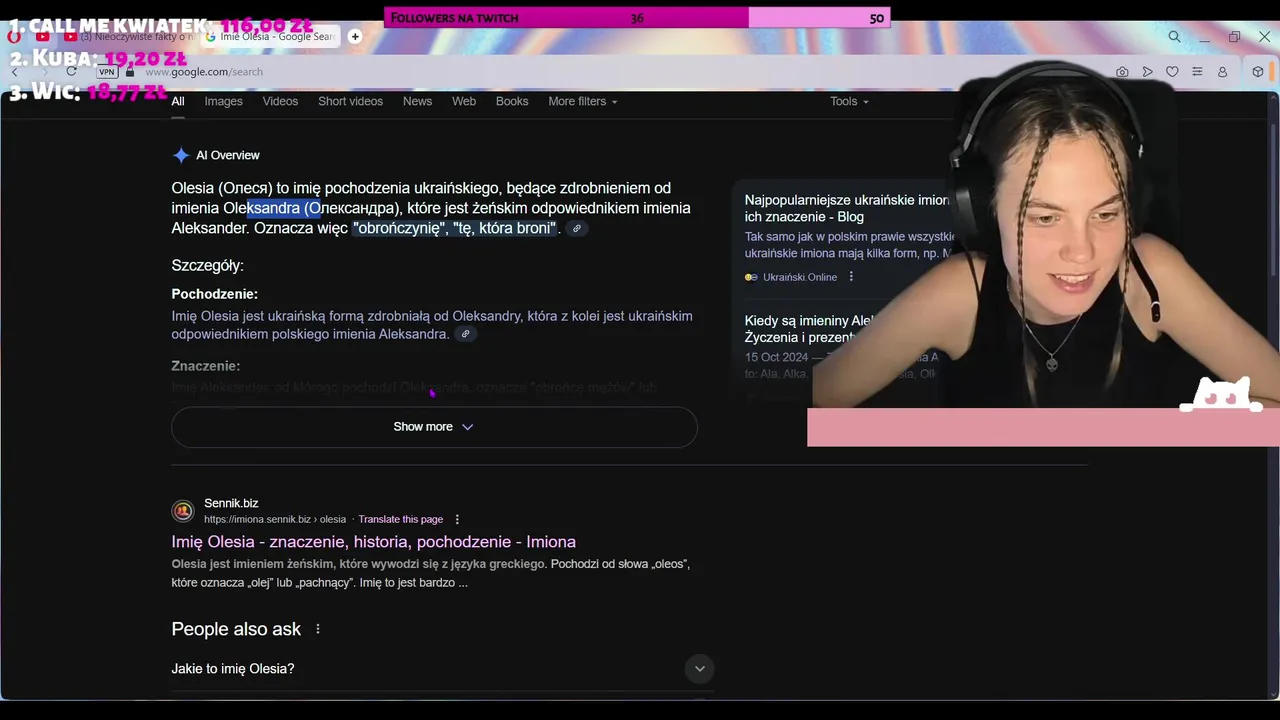Switch to Books results
Viewport: 1280px width, 720px height.
coord(512,101)
